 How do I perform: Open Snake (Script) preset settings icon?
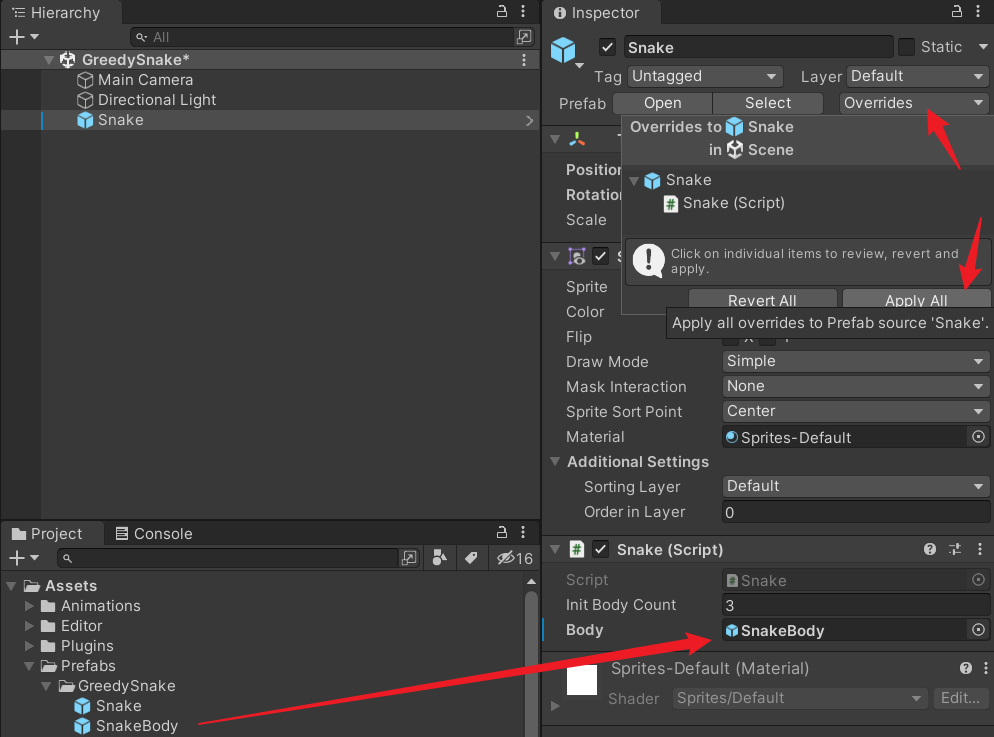coord(955,549)
